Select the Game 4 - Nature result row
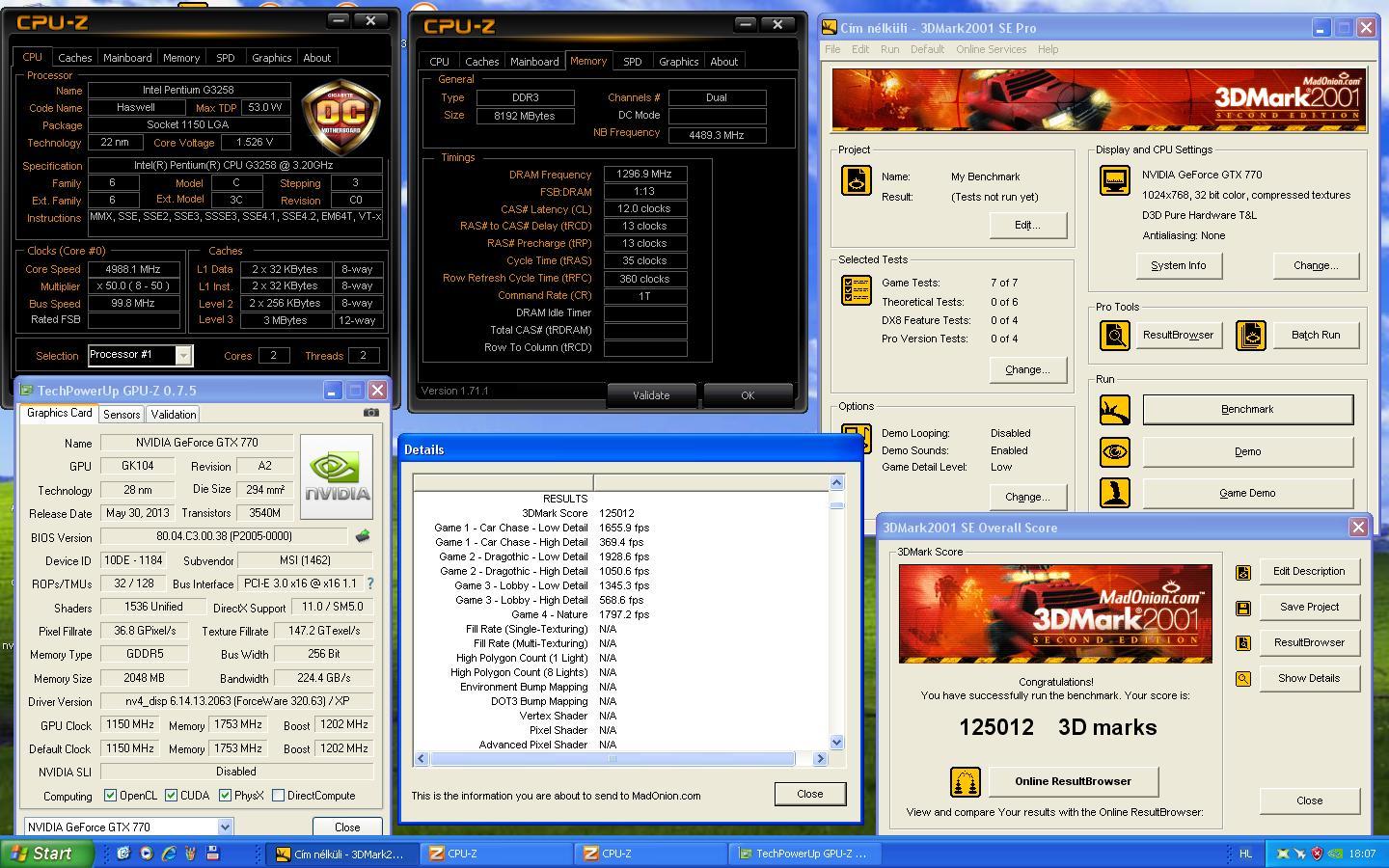 pos(622,614)
